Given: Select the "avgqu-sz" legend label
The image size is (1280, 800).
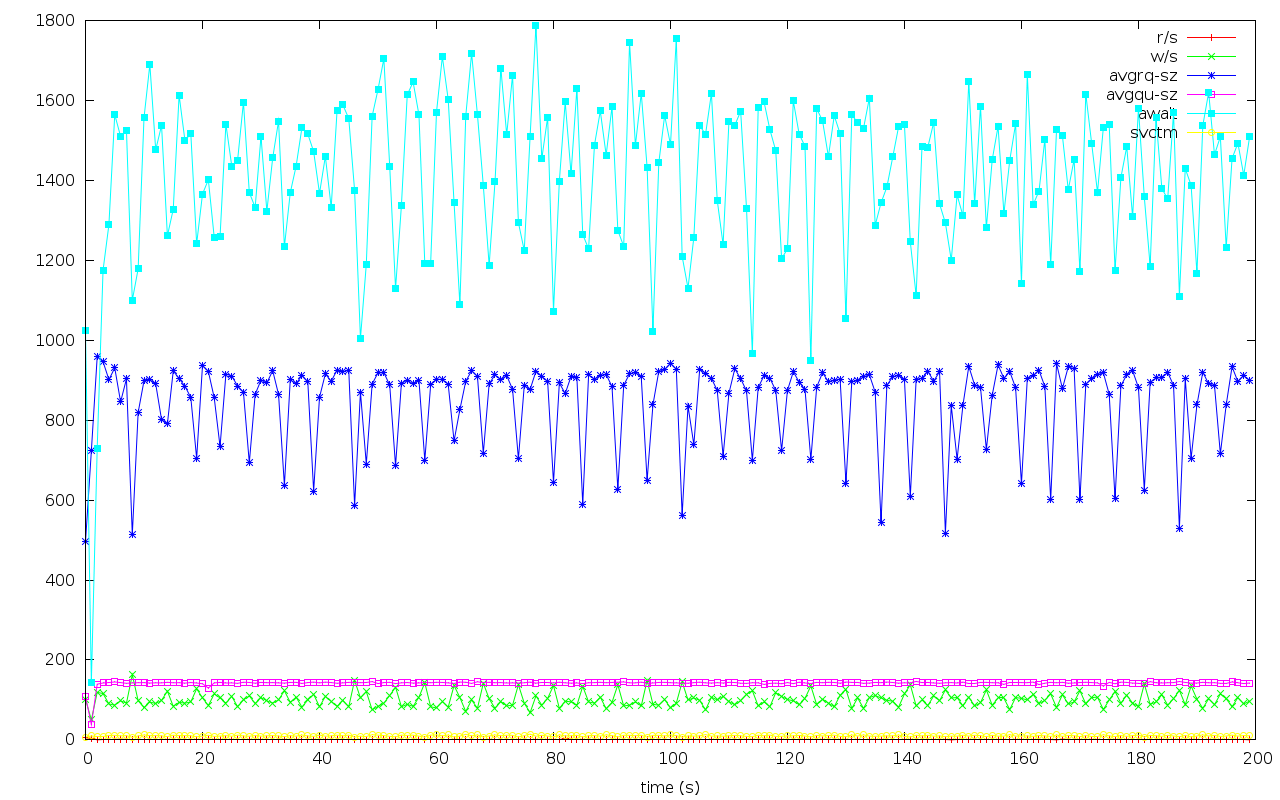Looking at the screenshot, I should click(x=1142, y=95).
